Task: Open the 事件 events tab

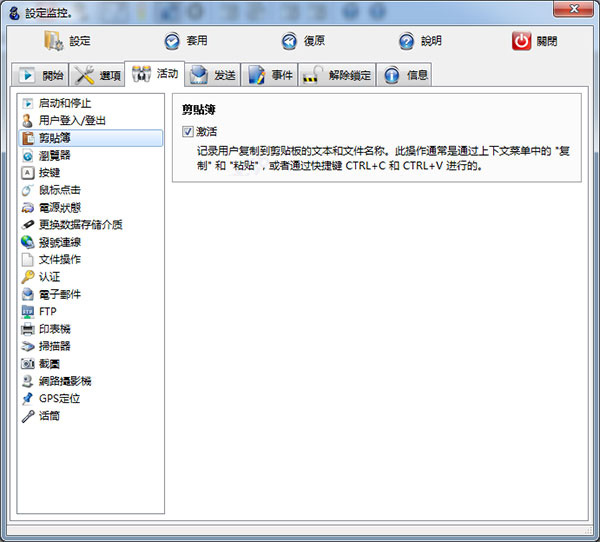Action: pyautogui.click(x=269, y=75)
